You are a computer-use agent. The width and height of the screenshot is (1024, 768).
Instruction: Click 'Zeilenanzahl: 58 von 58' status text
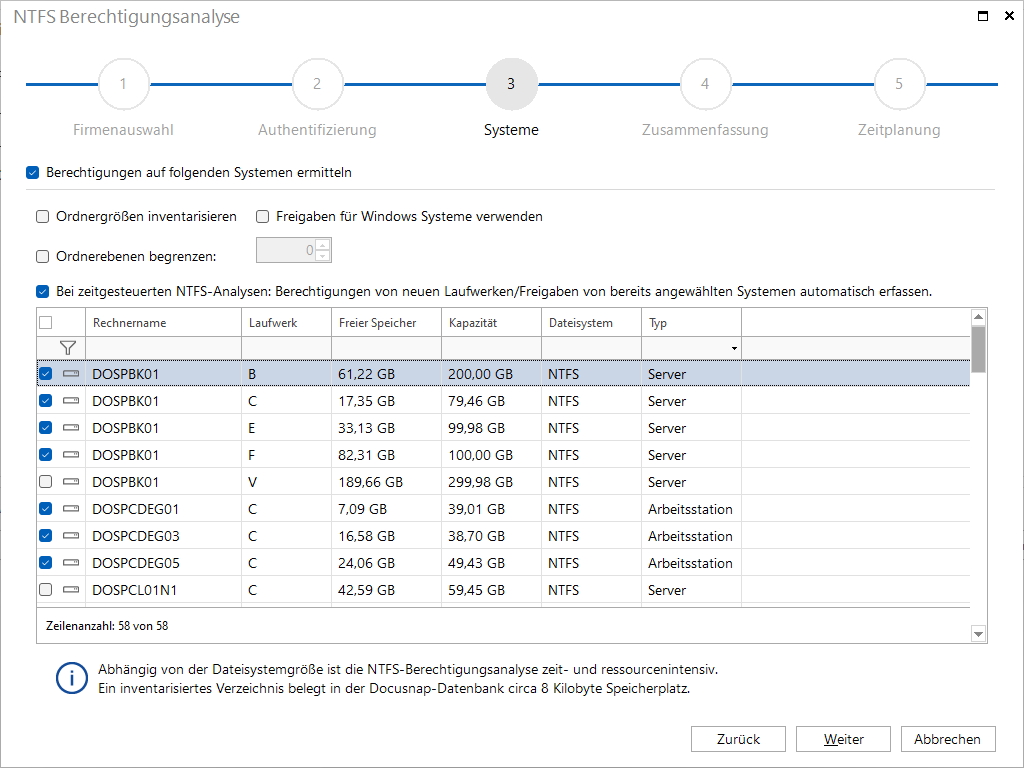(x=107, y=626)
